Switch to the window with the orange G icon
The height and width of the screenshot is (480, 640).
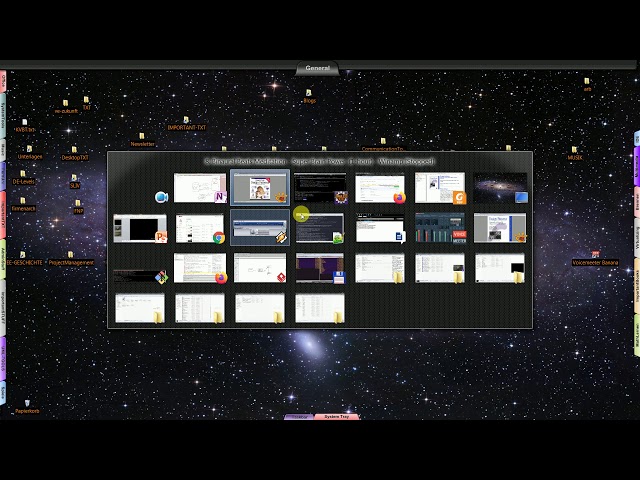point(440,188)
